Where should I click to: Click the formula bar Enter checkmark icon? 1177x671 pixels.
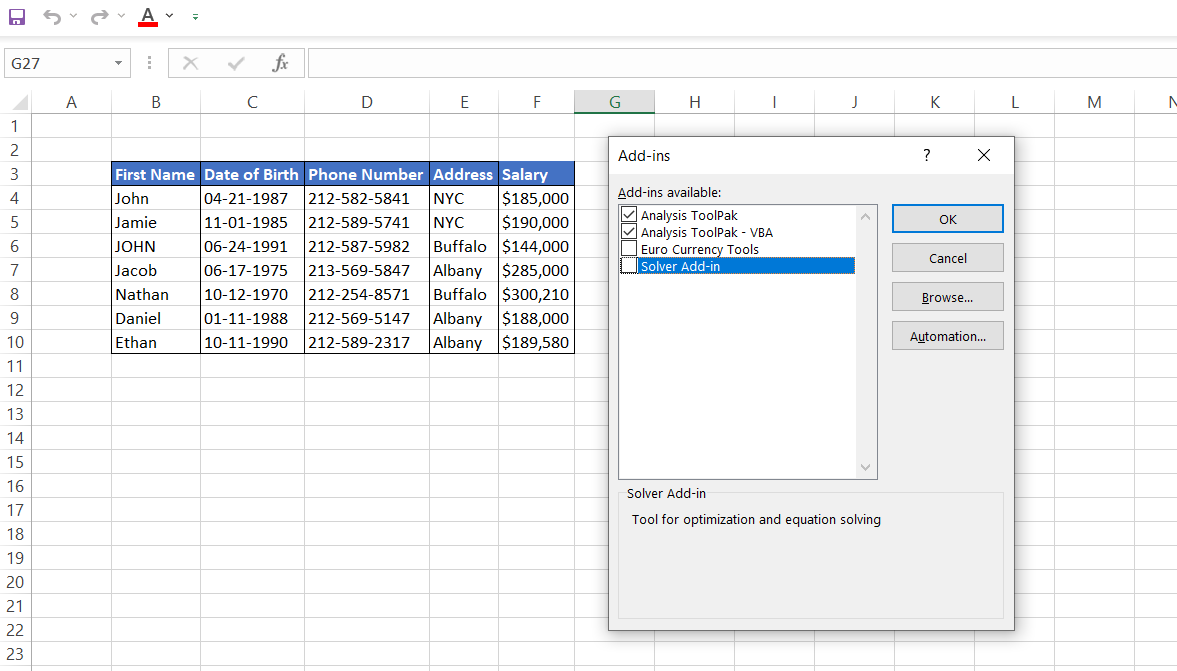click(236, 63)
